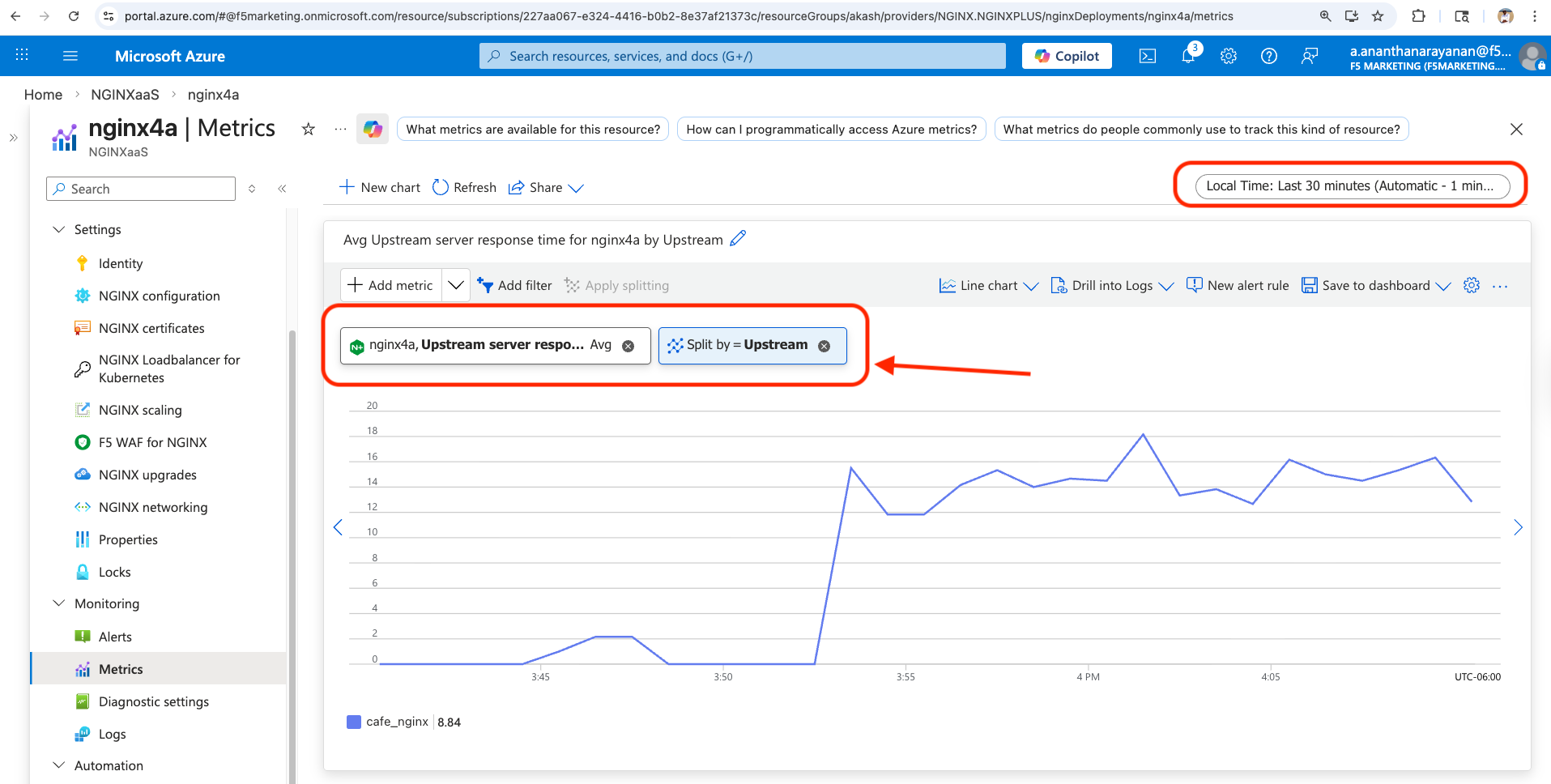Open Diagnostic settings
Image resolution: width=1551 pixels, height=784 pixels.
click(x=153, y=701)
